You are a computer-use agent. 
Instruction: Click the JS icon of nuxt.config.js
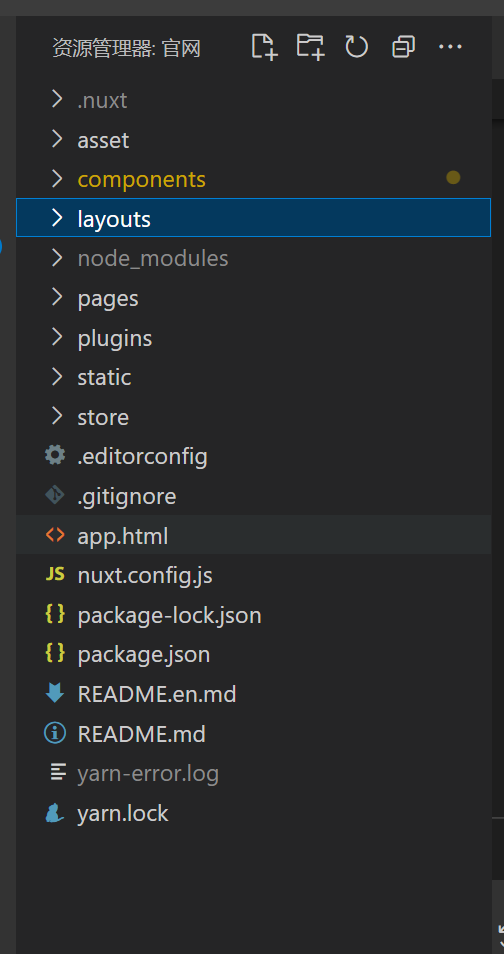pyautogui.click(x=55, y=574)
